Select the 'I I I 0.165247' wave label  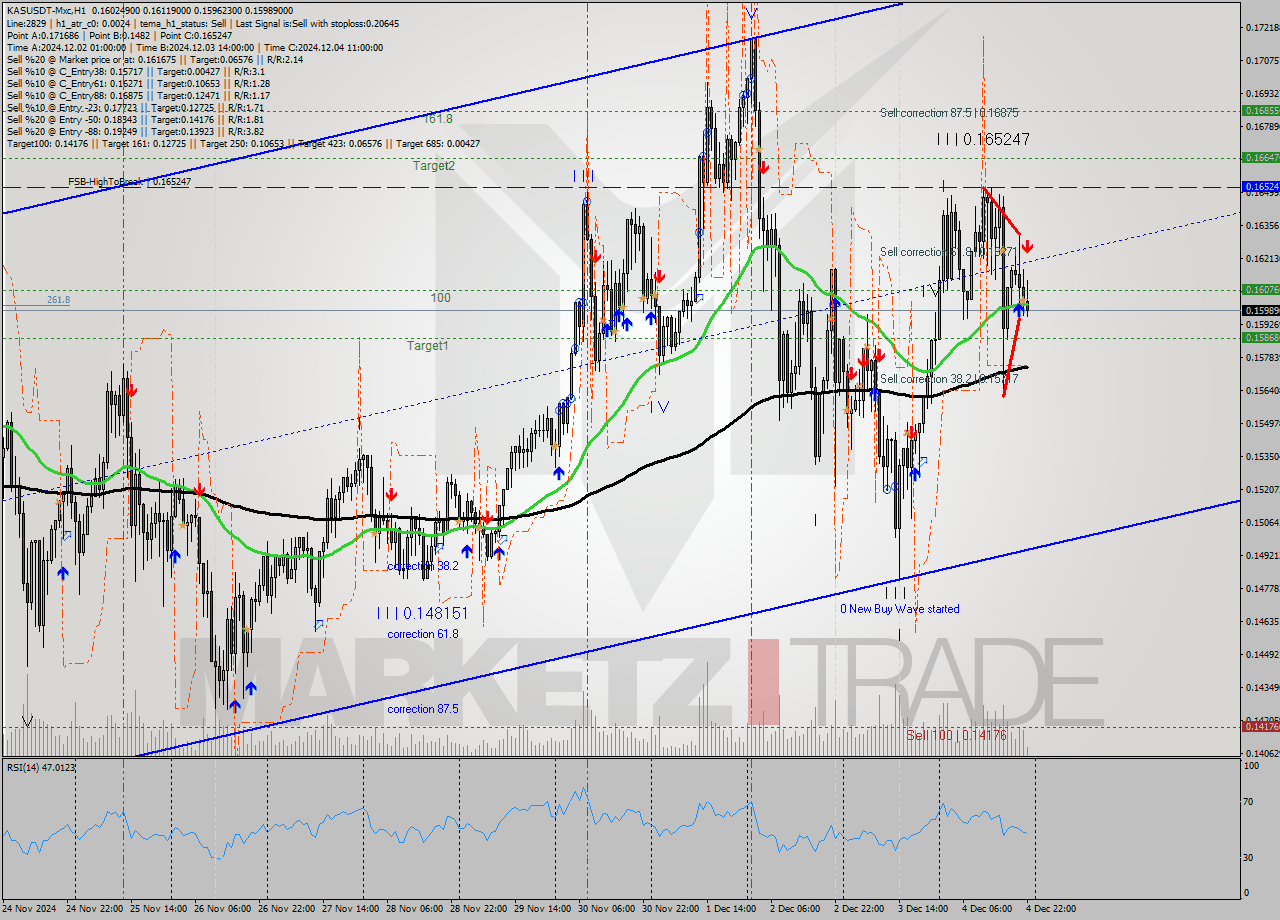[983, 140]
